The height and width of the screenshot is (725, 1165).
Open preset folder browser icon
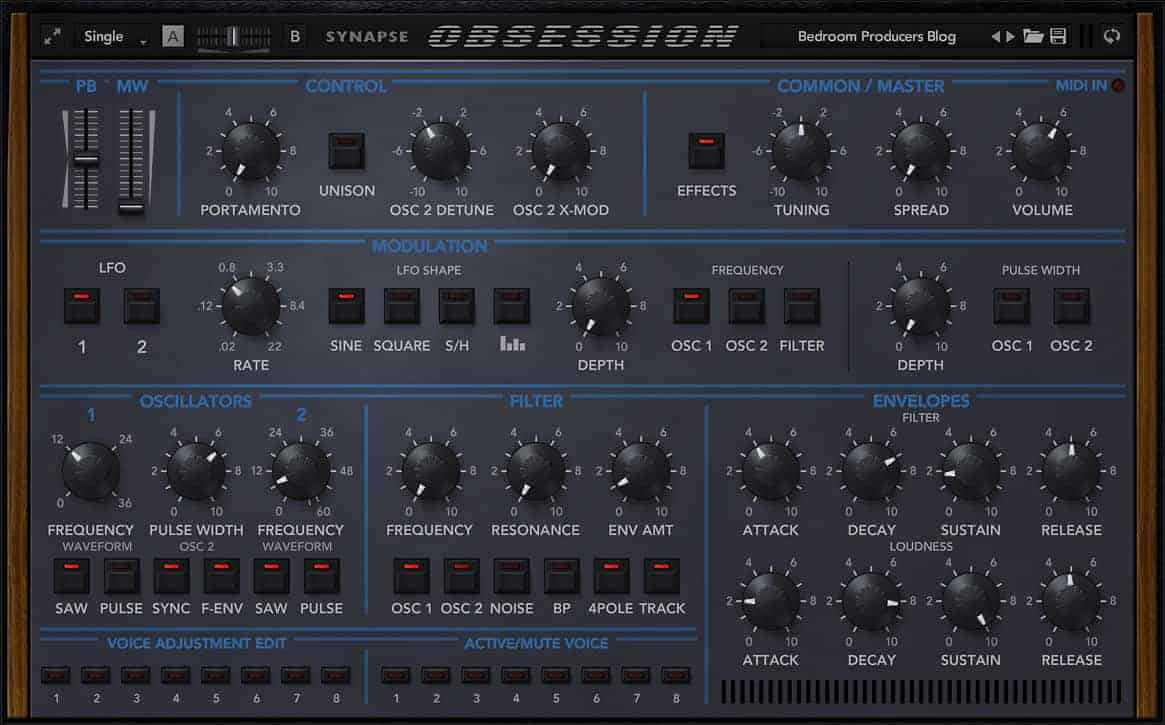point(1033,36)
